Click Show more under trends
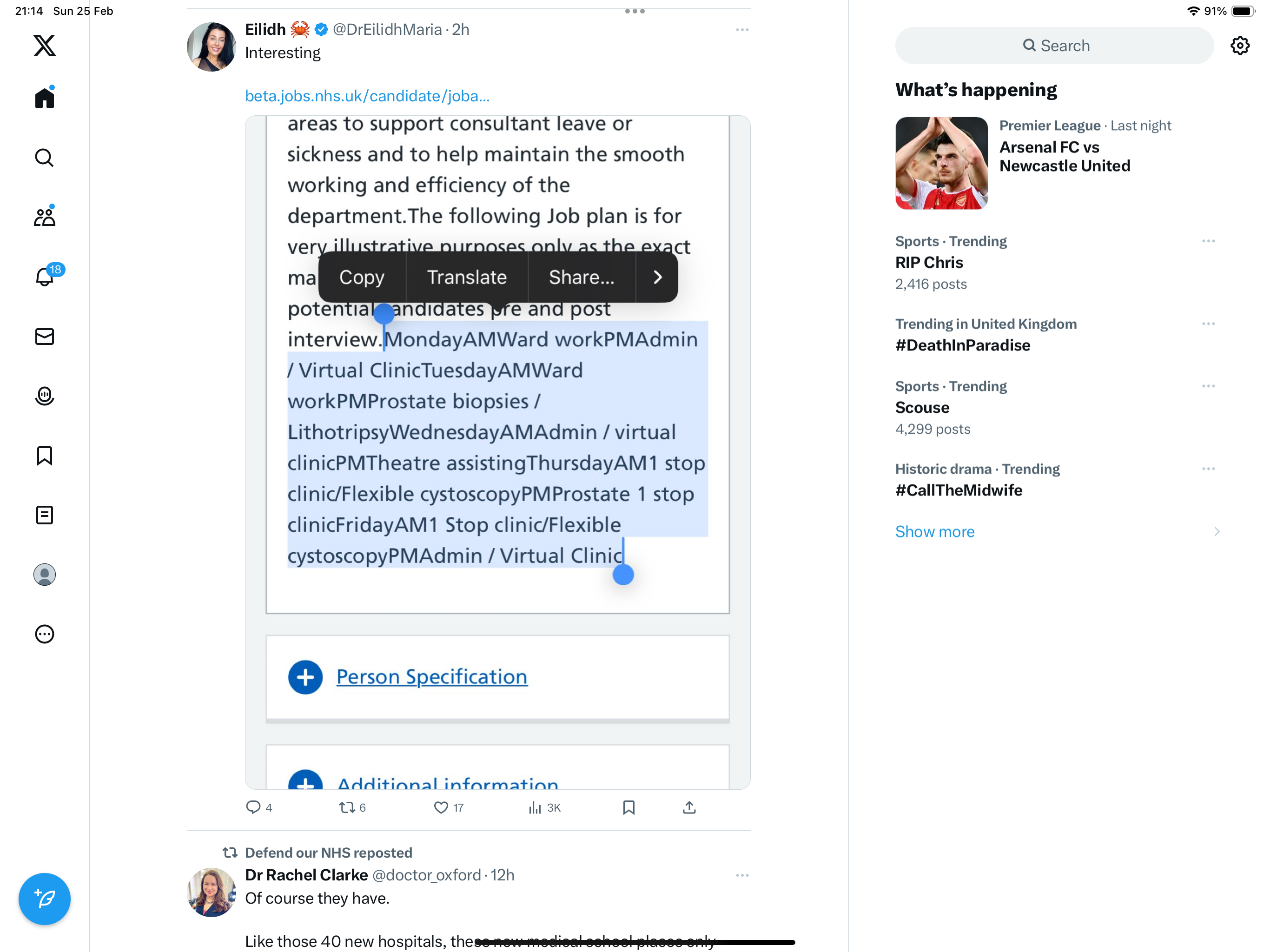Image resolution: width=1270 pixels, height=952 pixels. coord(935,532)
